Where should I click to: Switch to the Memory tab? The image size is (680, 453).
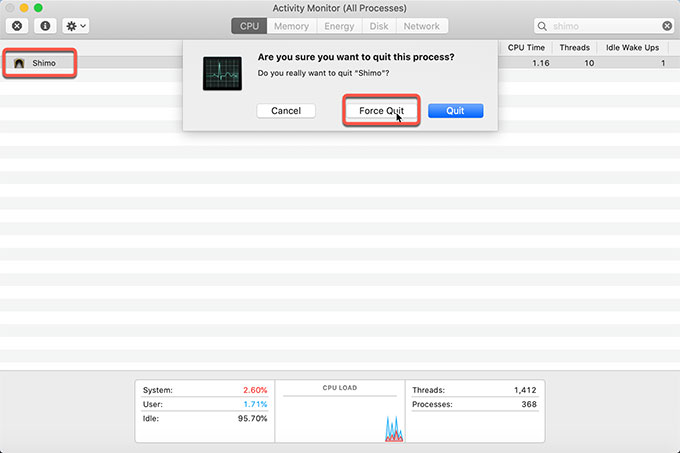coord(291,27)
